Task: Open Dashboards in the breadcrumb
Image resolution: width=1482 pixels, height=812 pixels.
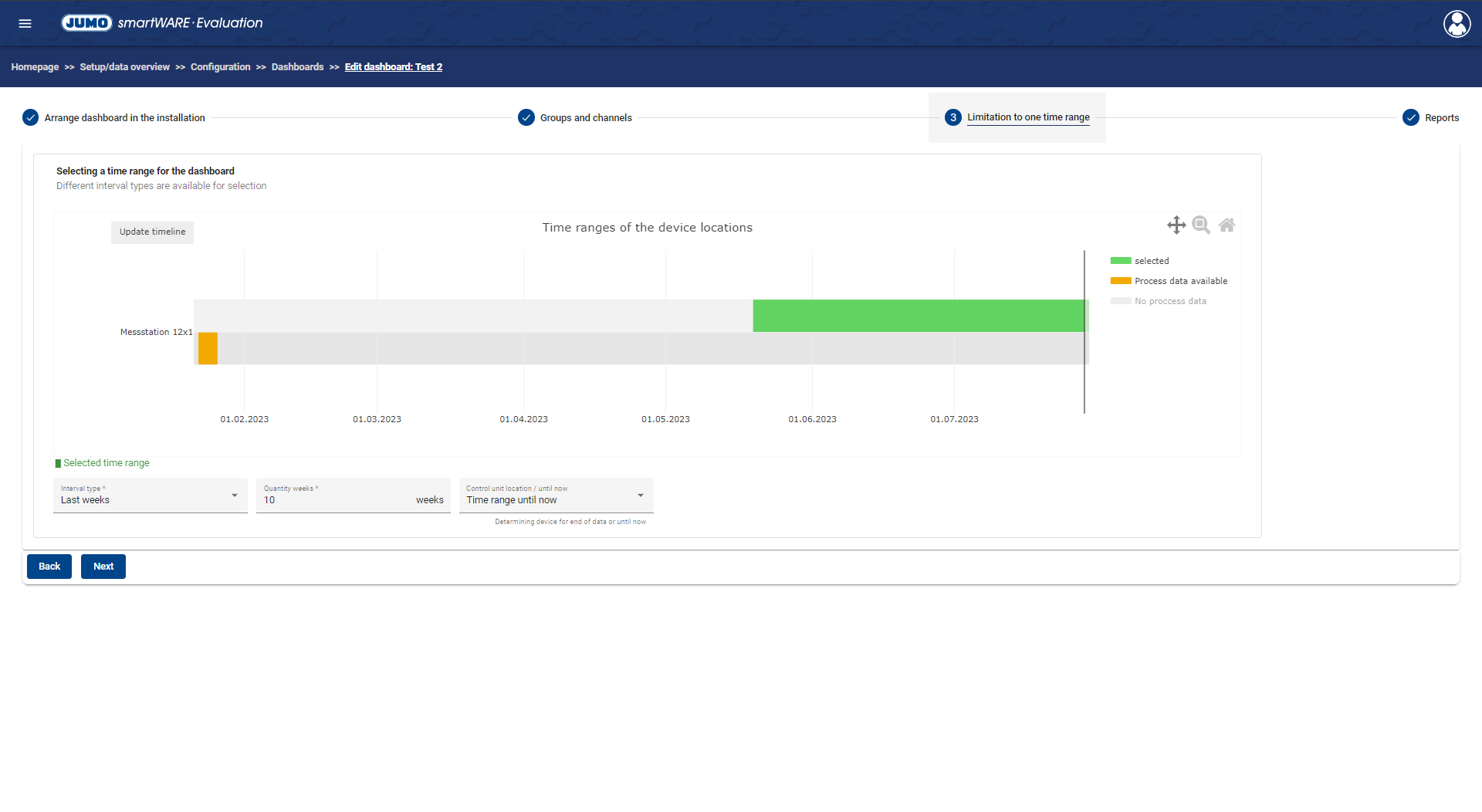Action: (297, 67)
